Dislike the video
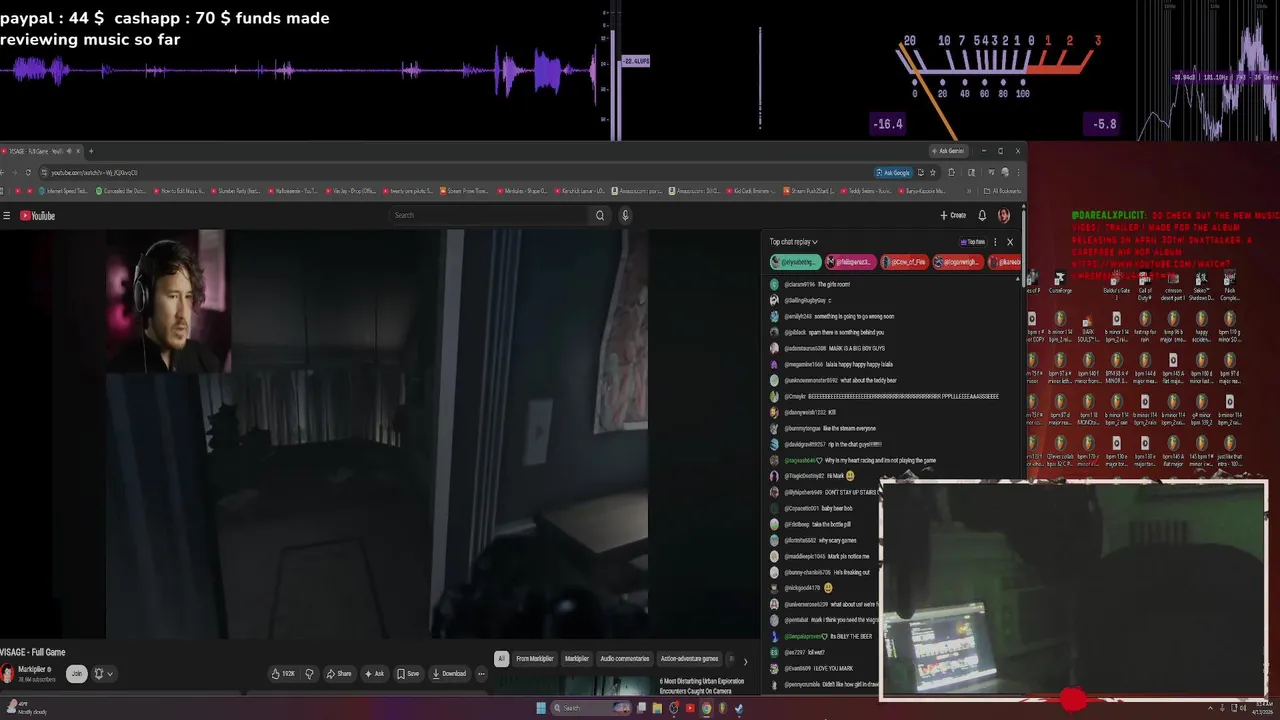The height and width of the screenshot is (720, 1280). click(x=309, y=674)
